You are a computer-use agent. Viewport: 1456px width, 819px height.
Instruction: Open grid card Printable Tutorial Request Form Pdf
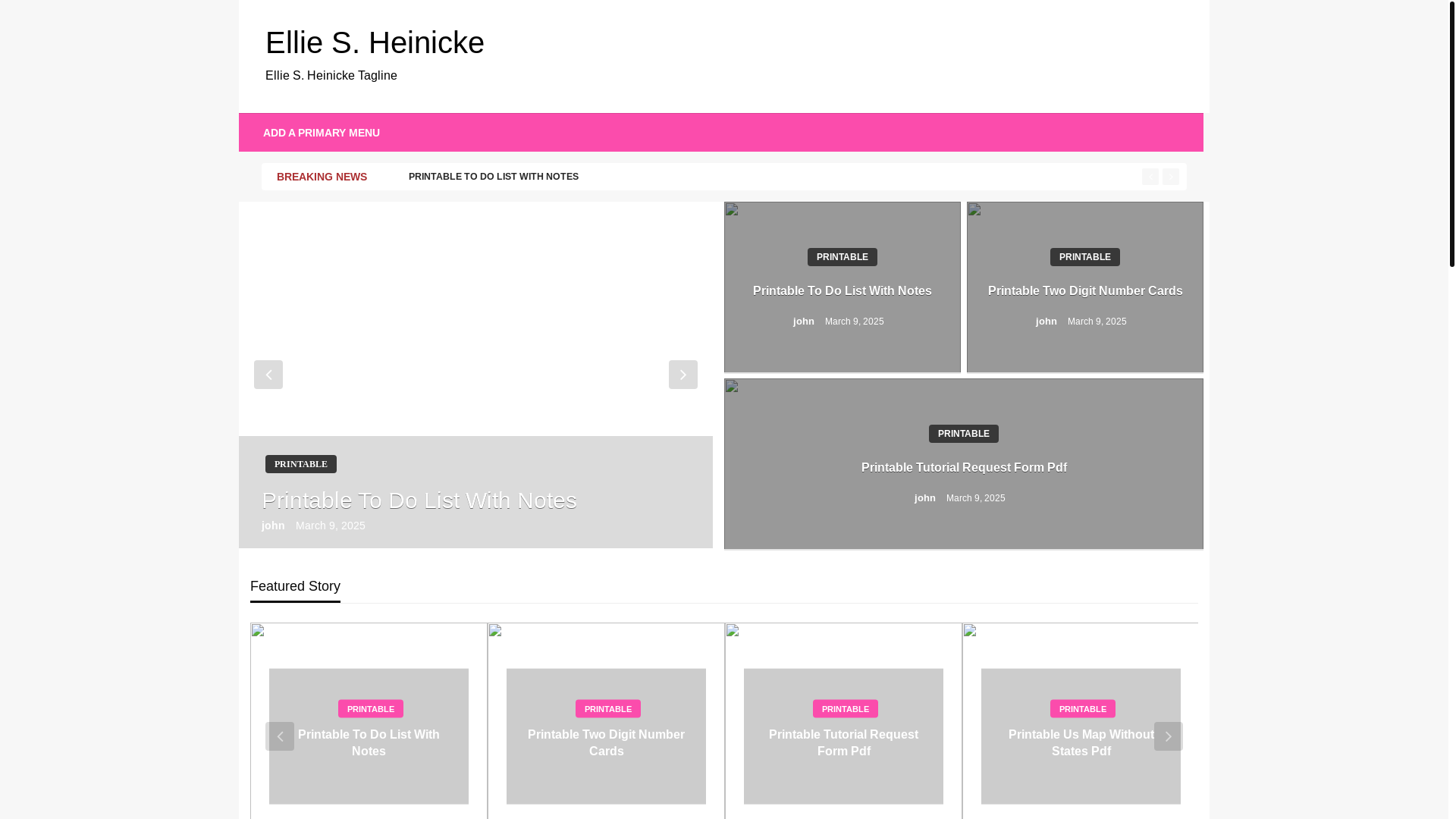[964, 467]
